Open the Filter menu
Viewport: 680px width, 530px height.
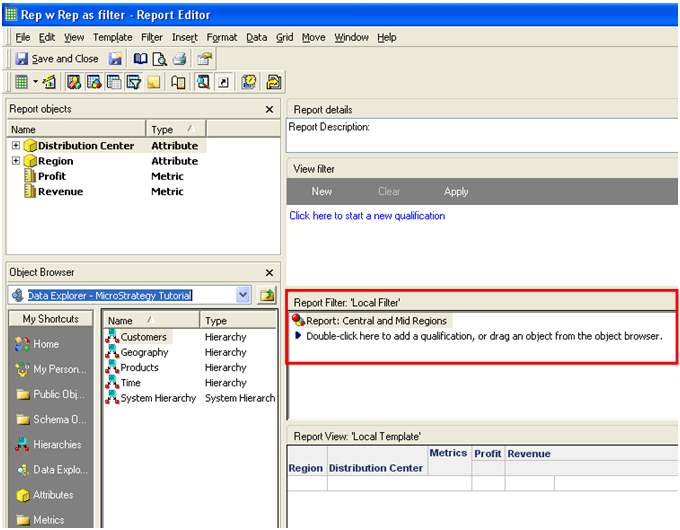click(152, 38)
